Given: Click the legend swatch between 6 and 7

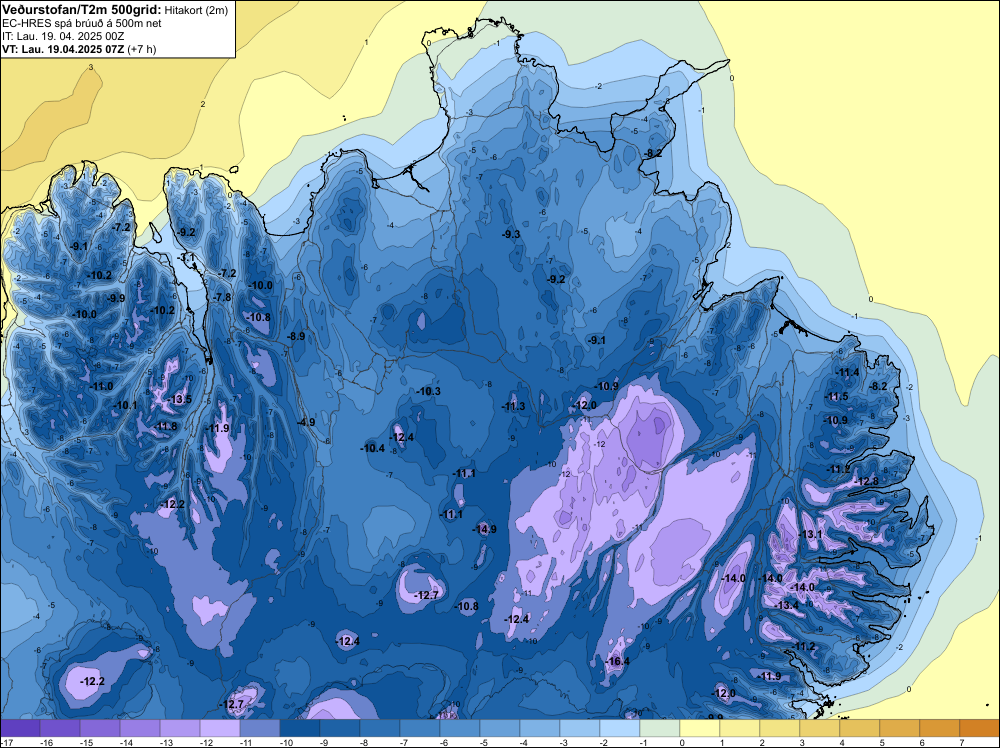Looking at the screenshot, I should (x=940, y=728).
